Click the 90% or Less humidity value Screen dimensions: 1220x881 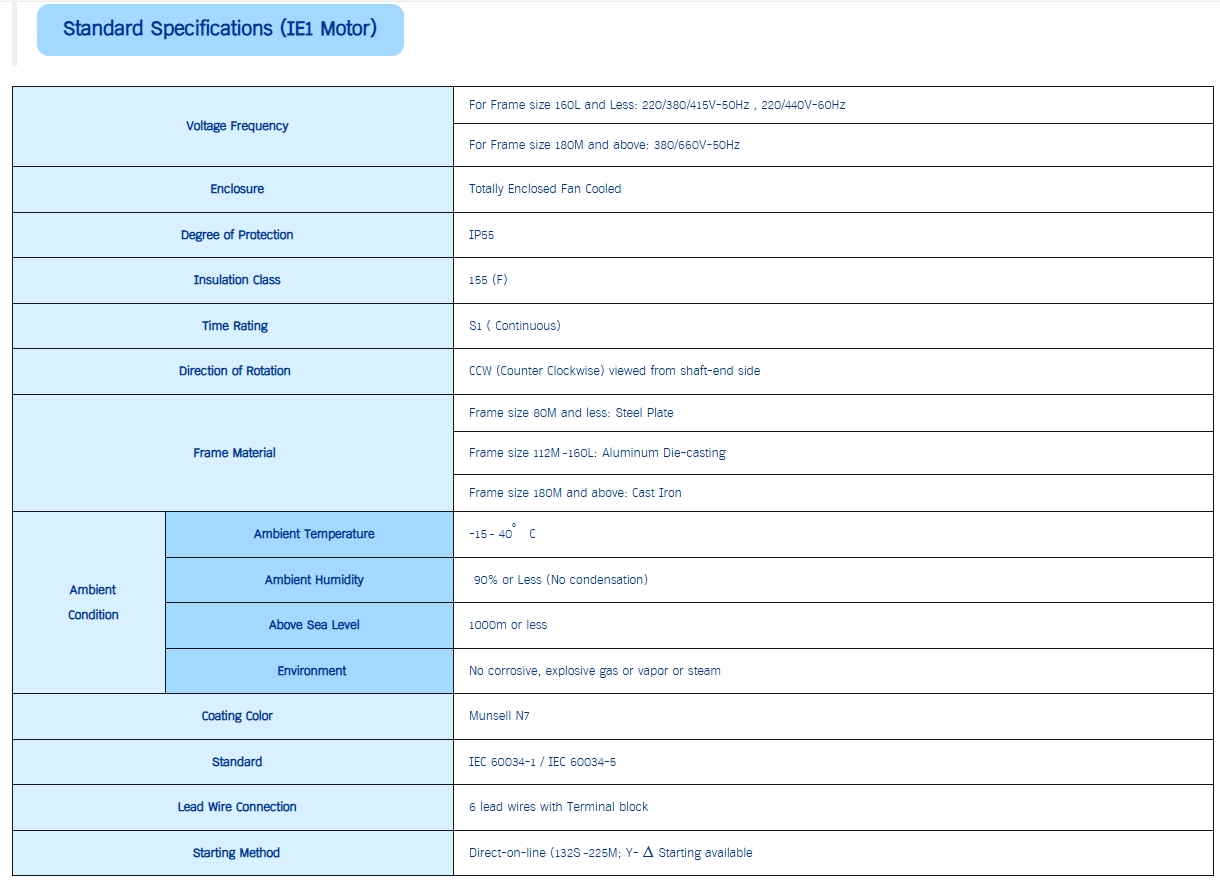coord(560,580)
